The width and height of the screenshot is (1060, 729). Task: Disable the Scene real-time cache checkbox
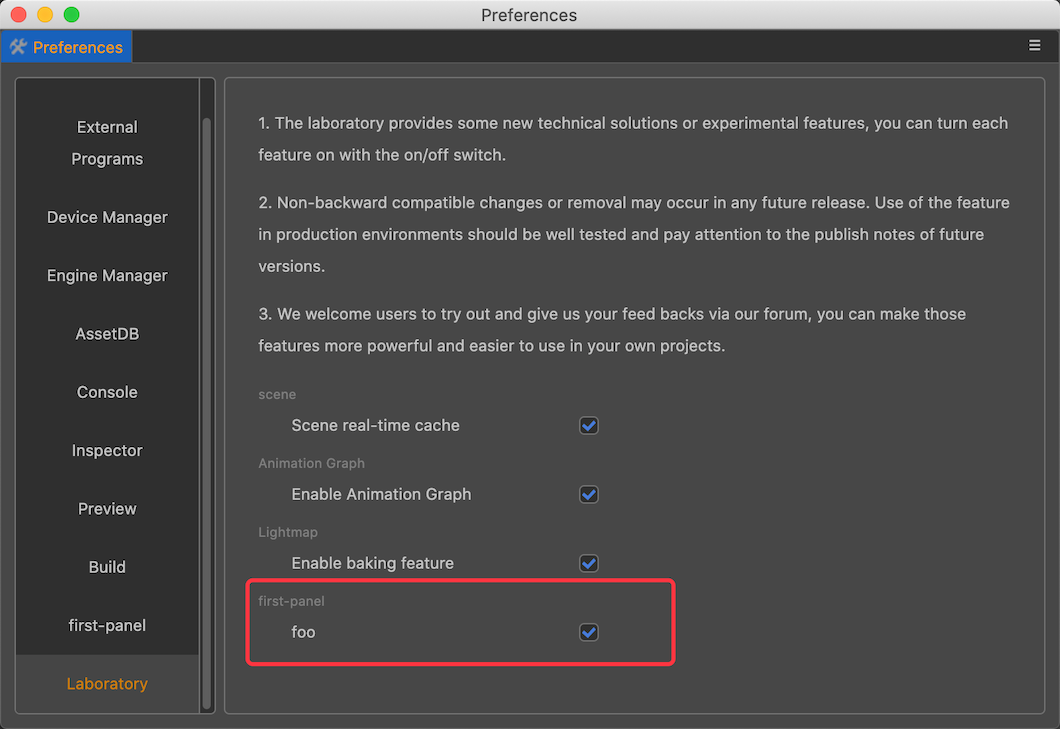(x=589, y=426)
